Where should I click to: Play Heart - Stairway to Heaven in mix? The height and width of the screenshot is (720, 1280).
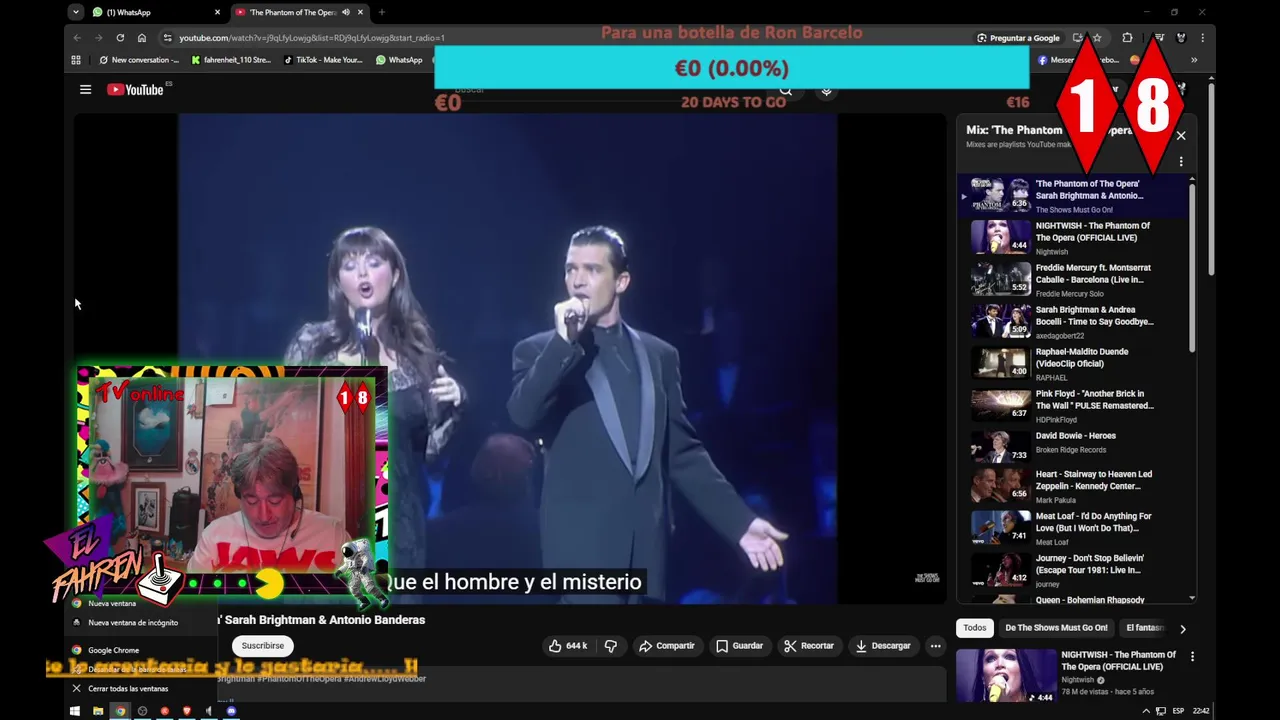[x=1075, y=486]
